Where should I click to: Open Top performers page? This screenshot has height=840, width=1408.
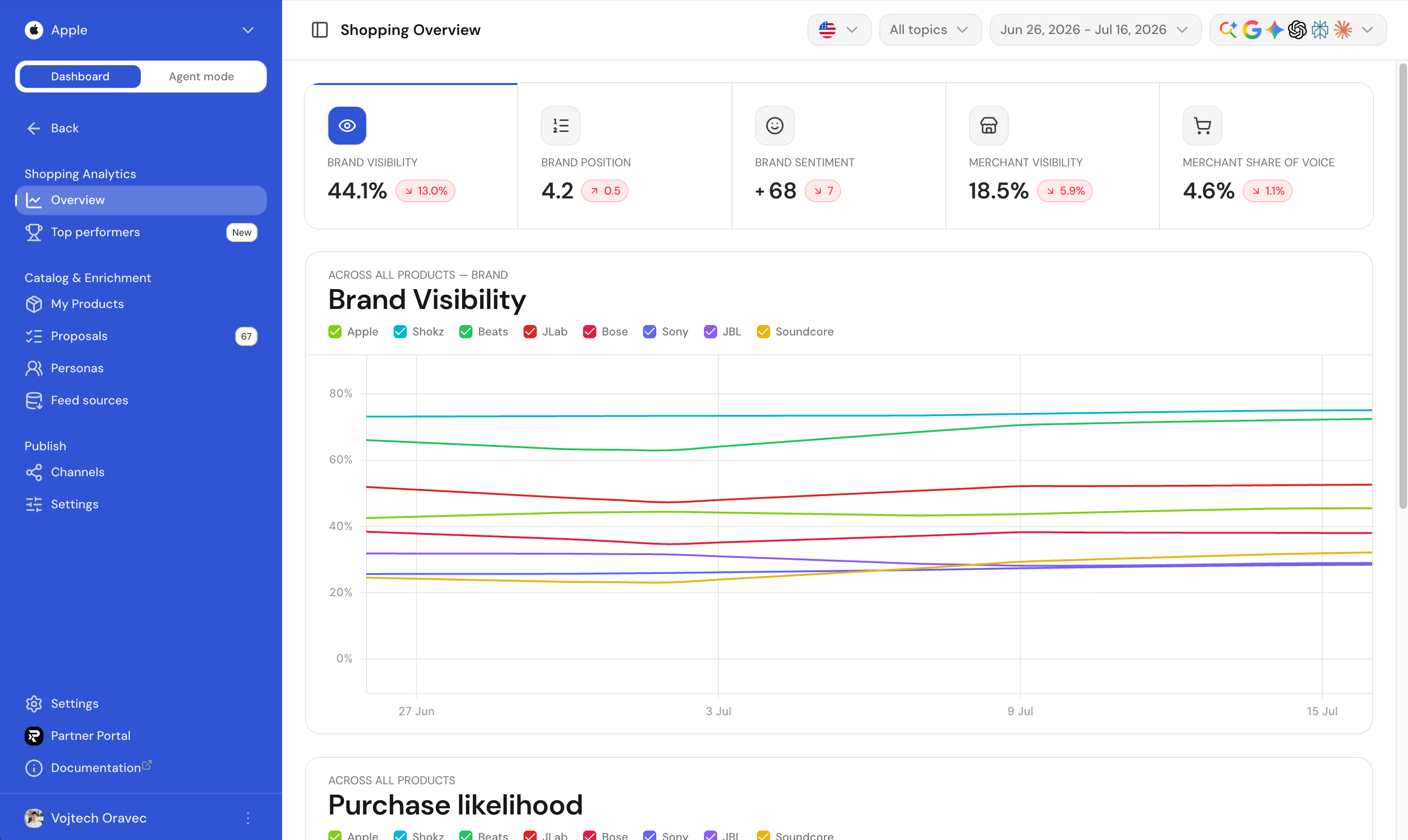pos(141,232)
